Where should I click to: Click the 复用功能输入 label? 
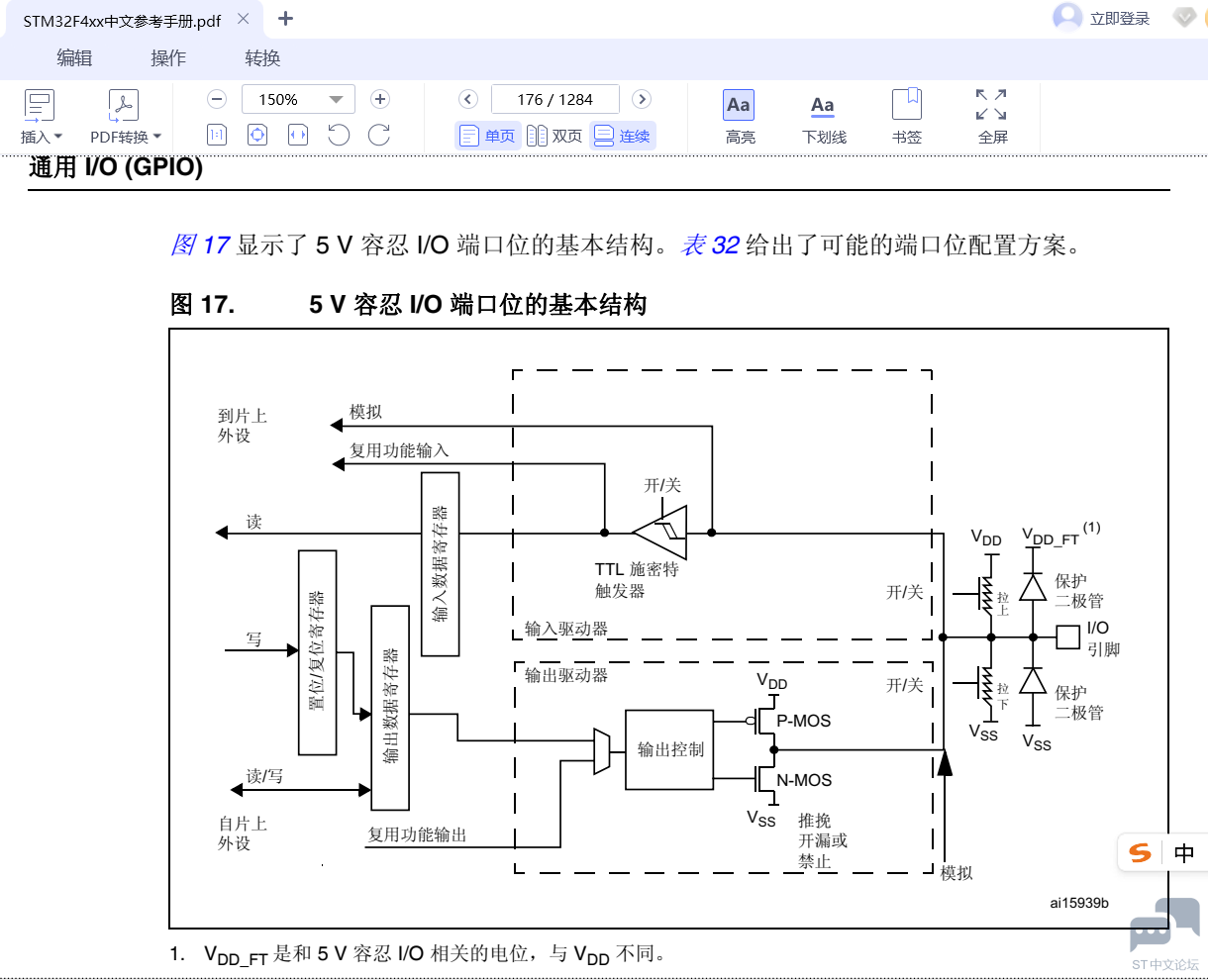(399, 450)
